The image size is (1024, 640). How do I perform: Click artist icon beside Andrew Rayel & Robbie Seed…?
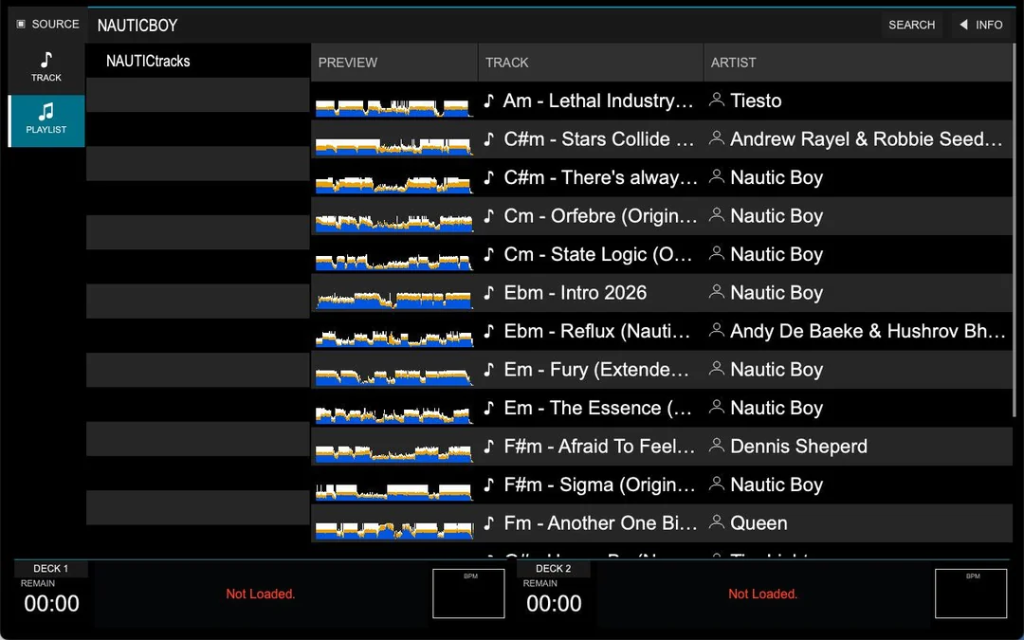[x=716, y=138]
